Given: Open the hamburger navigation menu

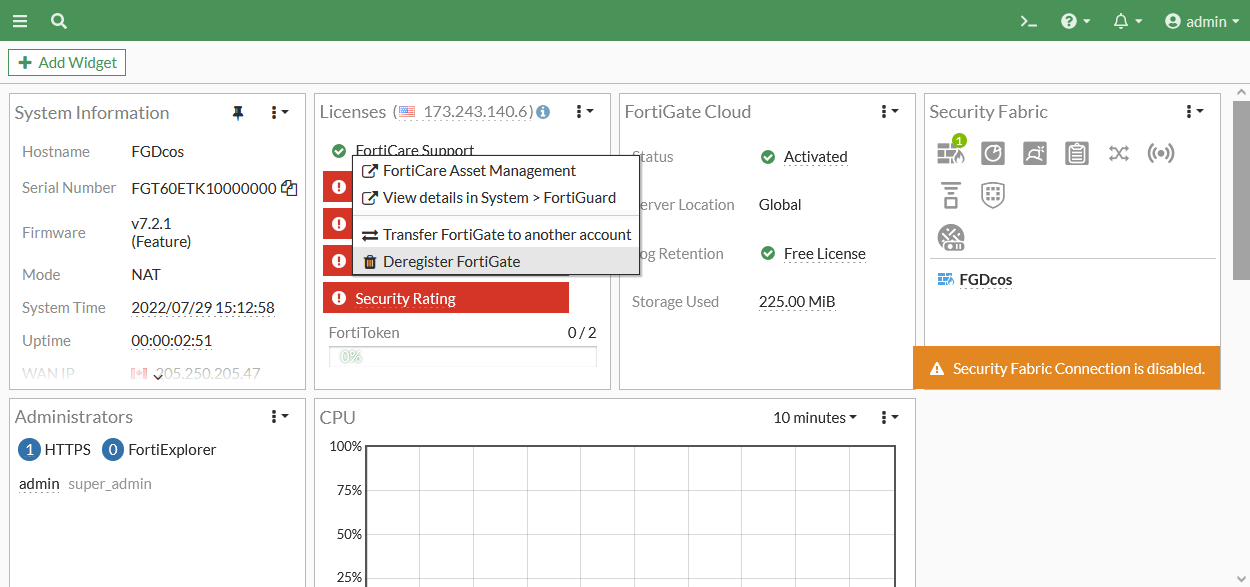Looking at the screenshot, I should [20, 21].
